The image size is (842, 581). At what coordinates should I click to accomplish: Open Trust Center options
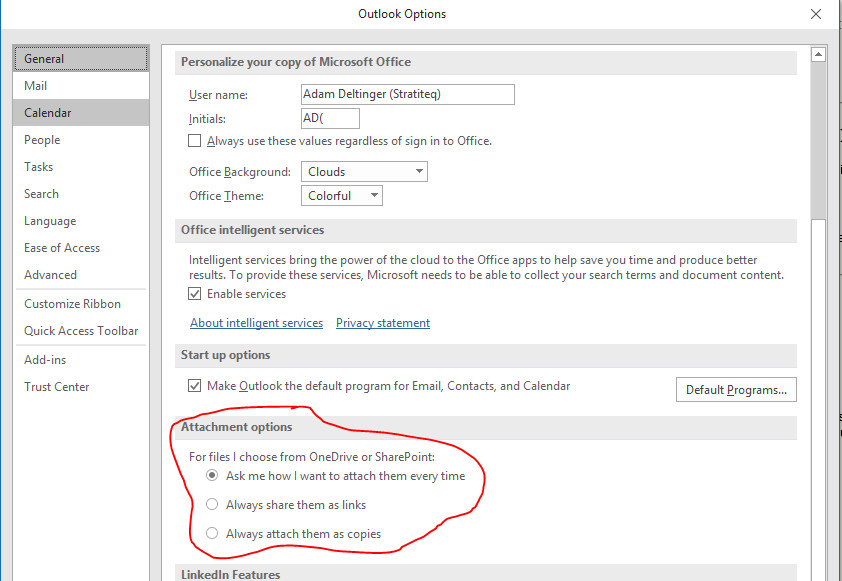tap(81, 387)
